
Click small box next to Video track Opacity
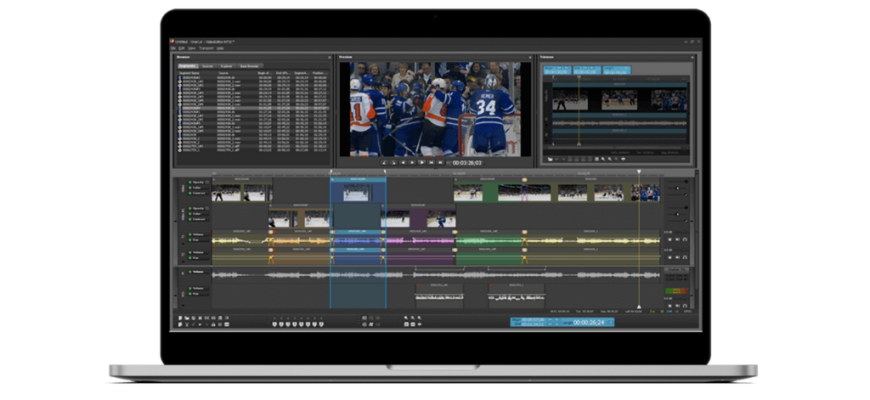tap(208, 182)
